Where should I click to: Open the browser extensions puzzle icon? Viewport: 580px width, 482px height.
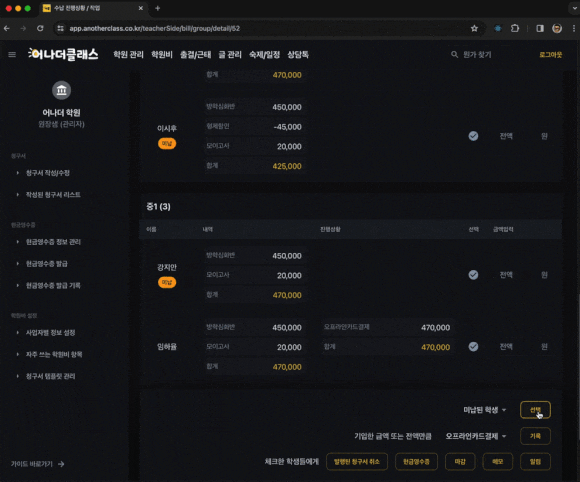515,28
